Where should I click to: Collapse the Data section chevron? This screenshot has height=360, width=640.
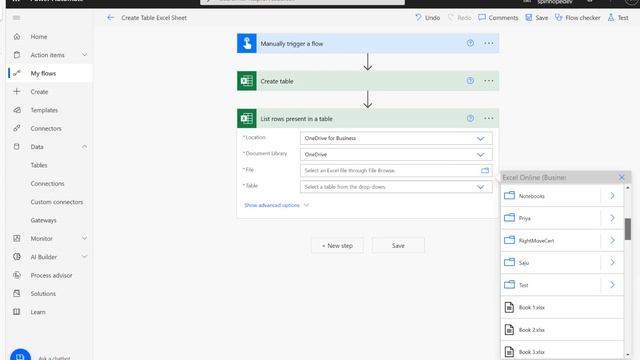coord(84,147)
